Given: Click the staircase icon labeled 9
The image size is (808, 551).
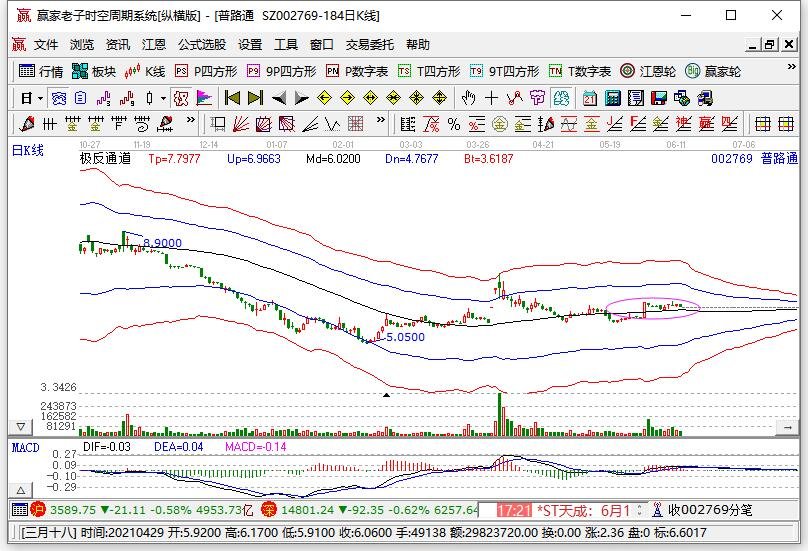Looking at the screenshot, I should 127,98.
